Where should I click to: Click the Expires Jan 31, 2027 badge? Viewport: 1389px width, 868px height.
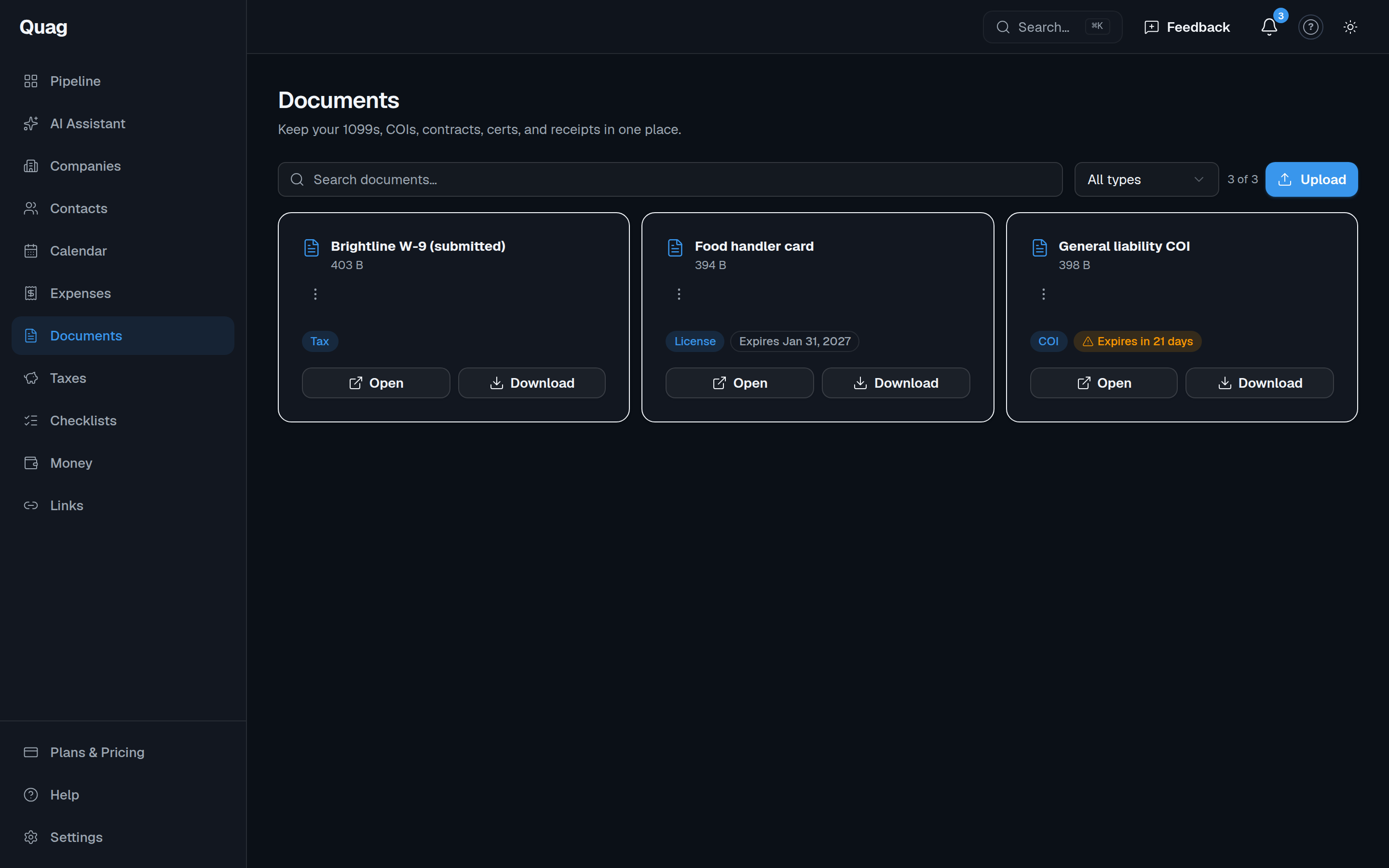794,341
